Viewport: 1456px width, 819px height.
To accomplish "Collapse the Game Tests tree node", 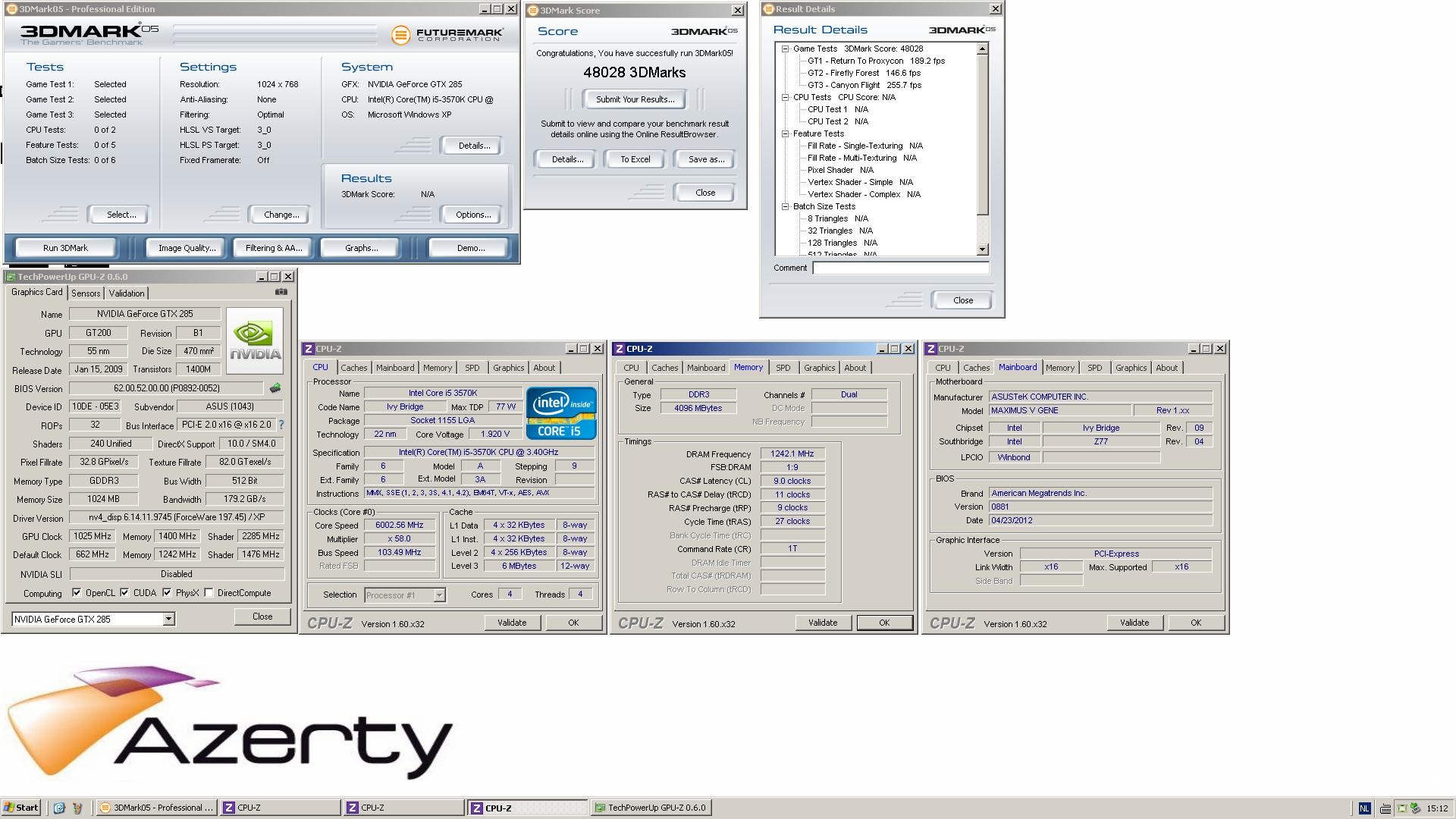I will (786, 49).
